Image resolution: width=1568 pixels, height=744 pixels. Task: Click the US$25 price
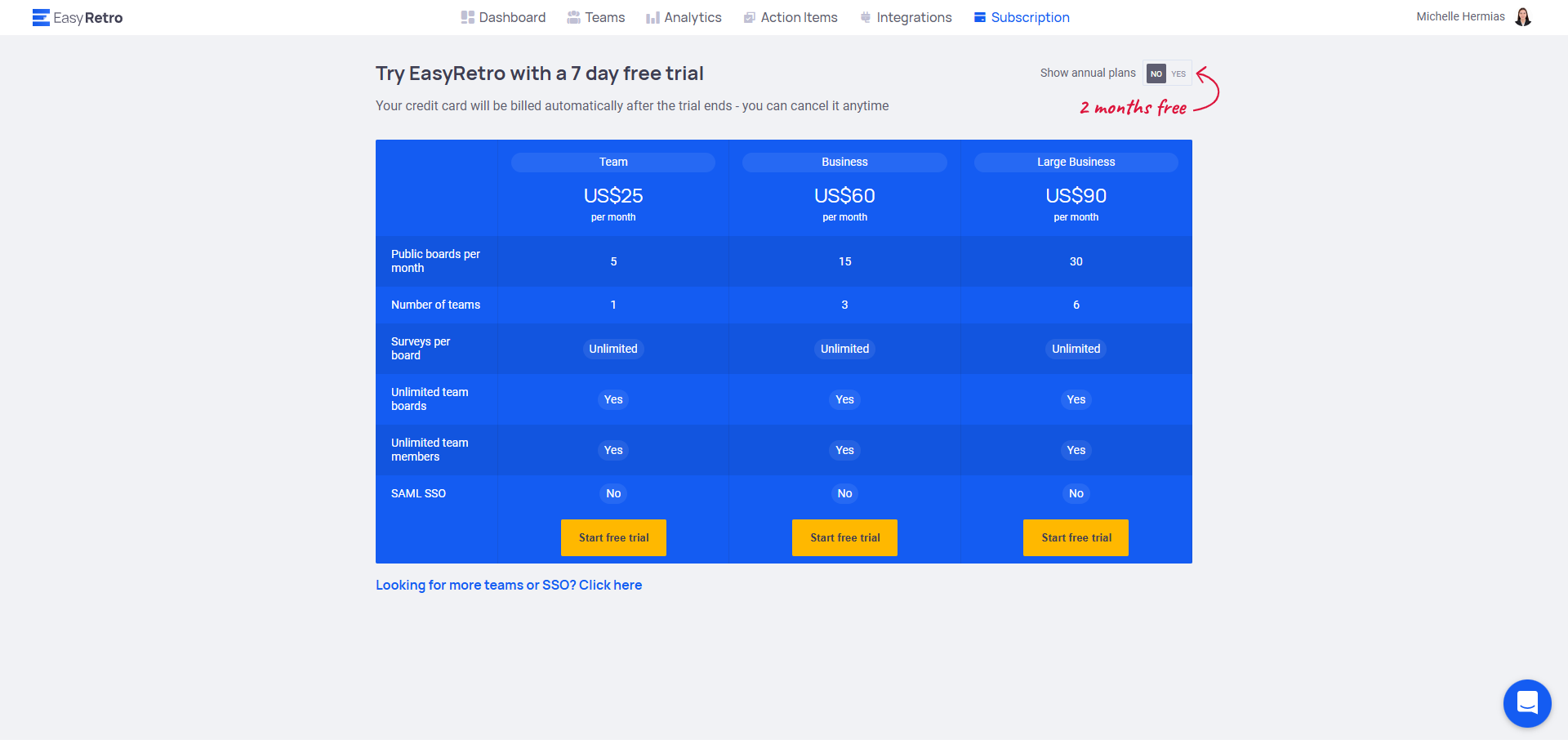tap(613, 195)
